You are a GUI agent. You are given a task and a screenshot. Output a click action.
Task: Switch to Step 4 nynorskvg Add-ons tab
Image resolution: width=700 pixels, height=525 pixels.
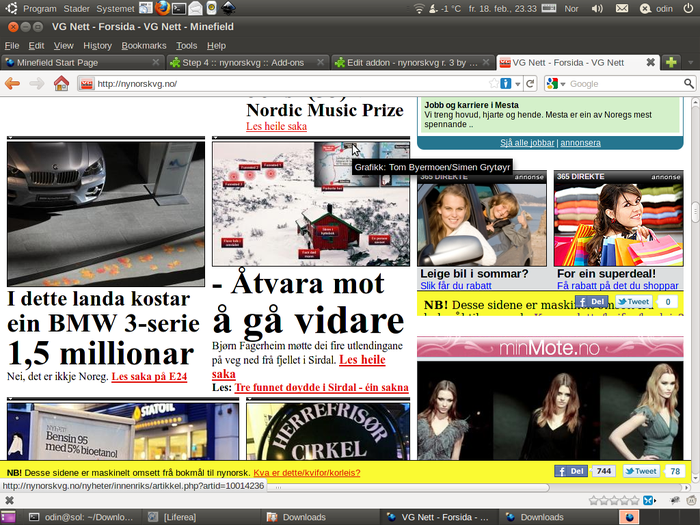click(247, 62)
